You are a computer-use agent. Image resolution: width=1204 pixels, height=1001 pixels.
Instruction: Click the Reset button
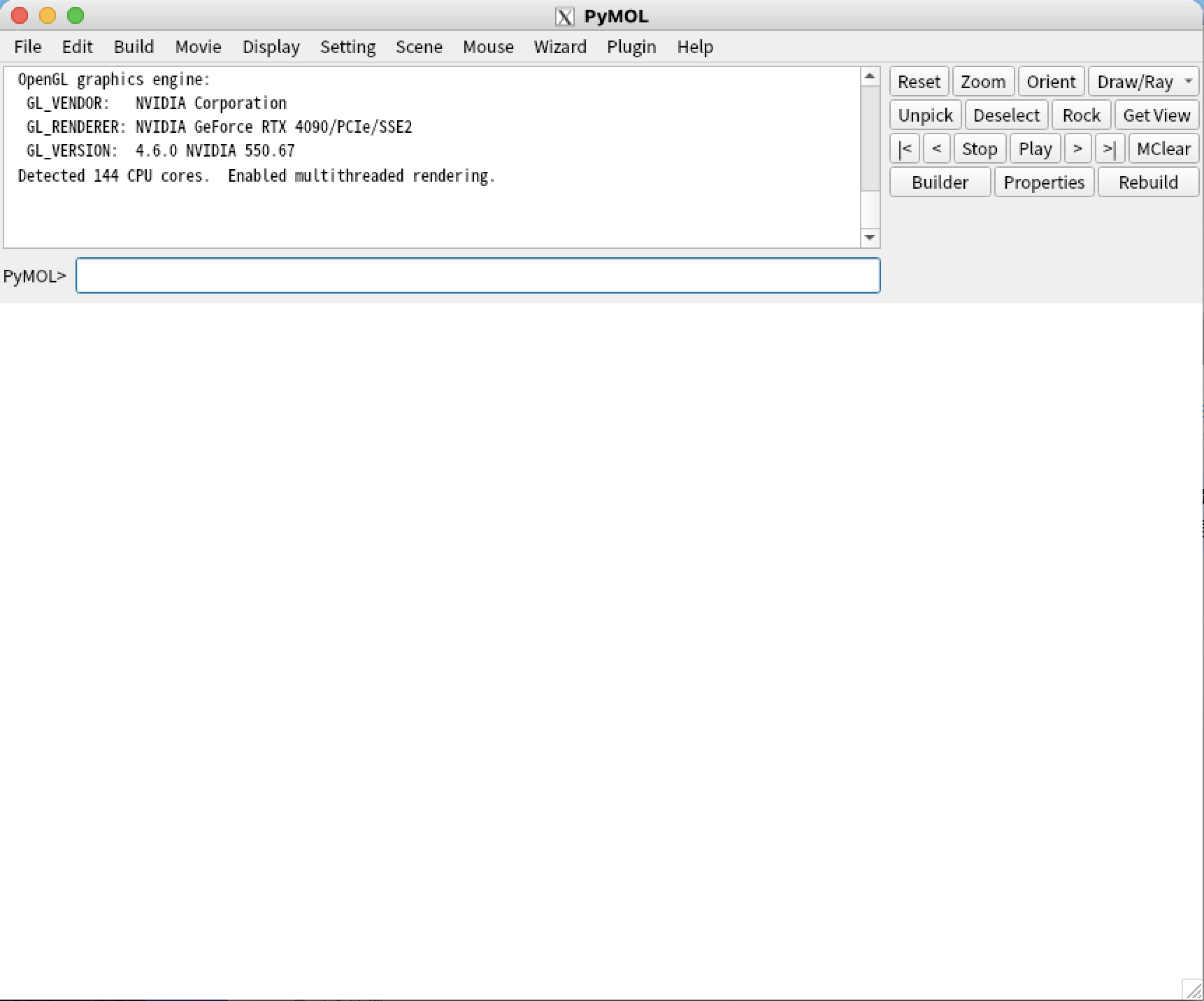919,82
